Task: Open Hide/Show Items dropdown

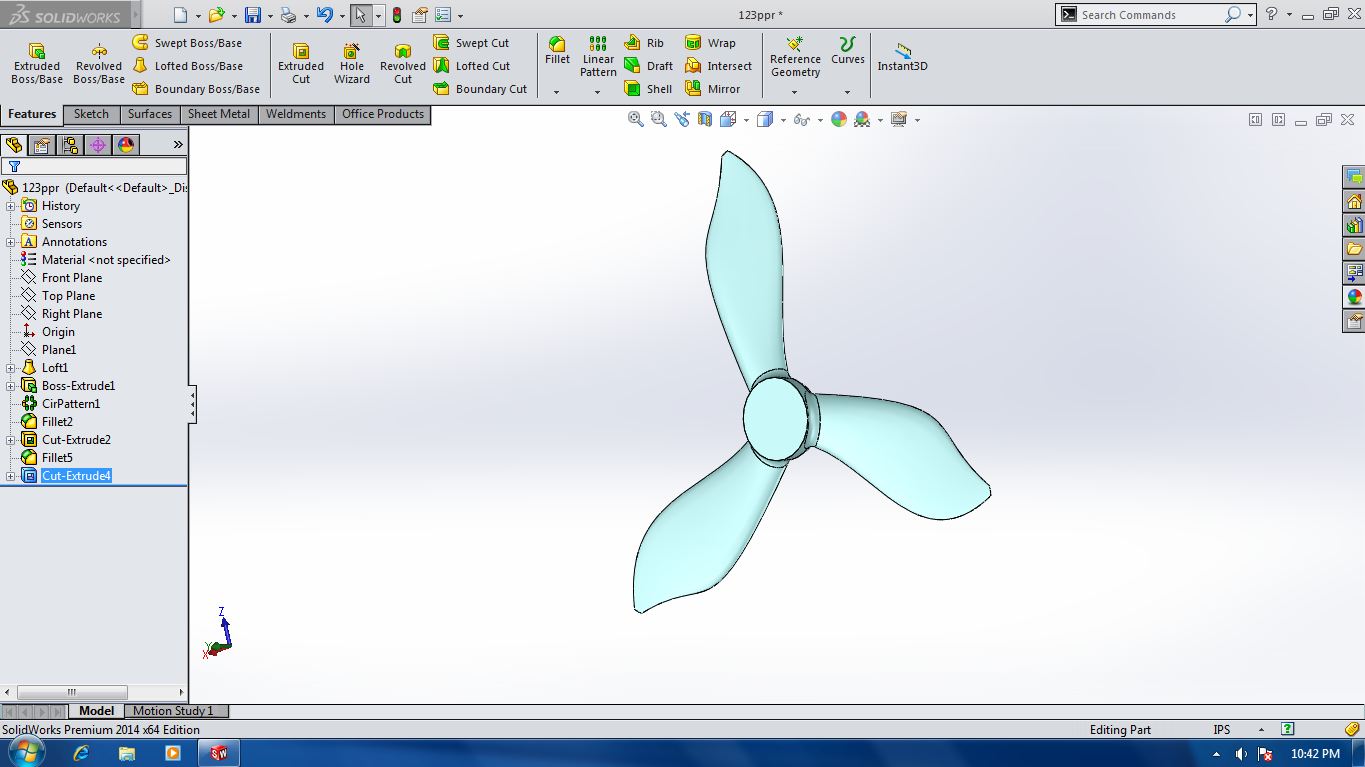Action: tap(819, 120)
